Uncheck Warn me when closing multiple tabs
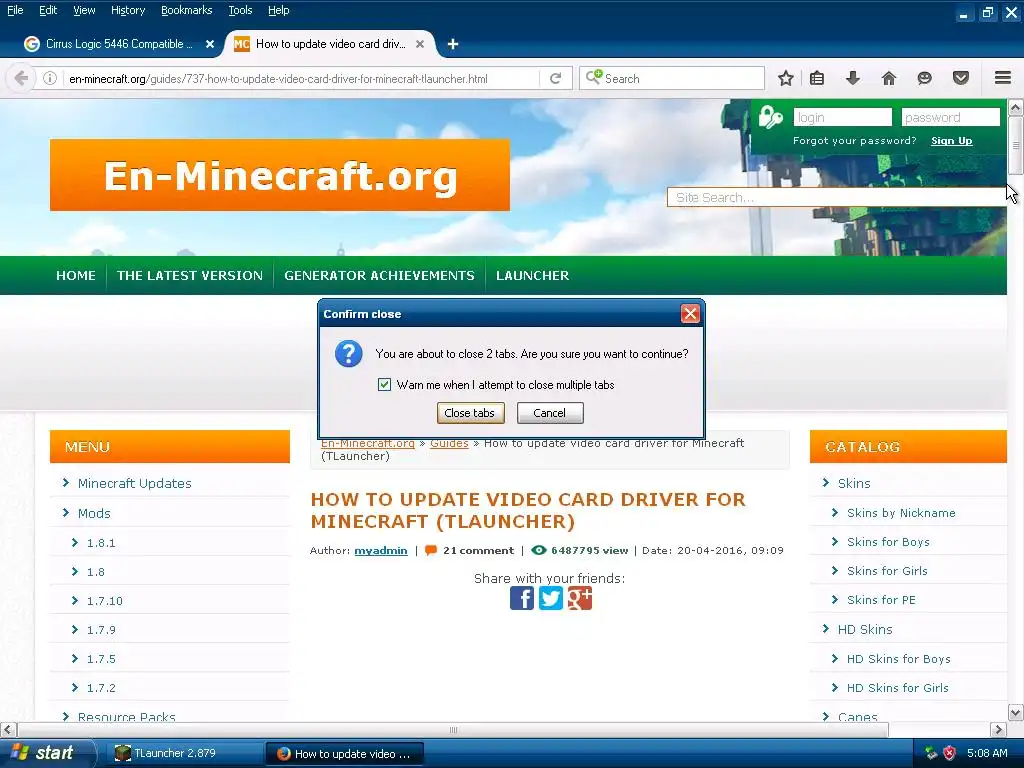Screen dimensions: 1024x768 [384, 385]
